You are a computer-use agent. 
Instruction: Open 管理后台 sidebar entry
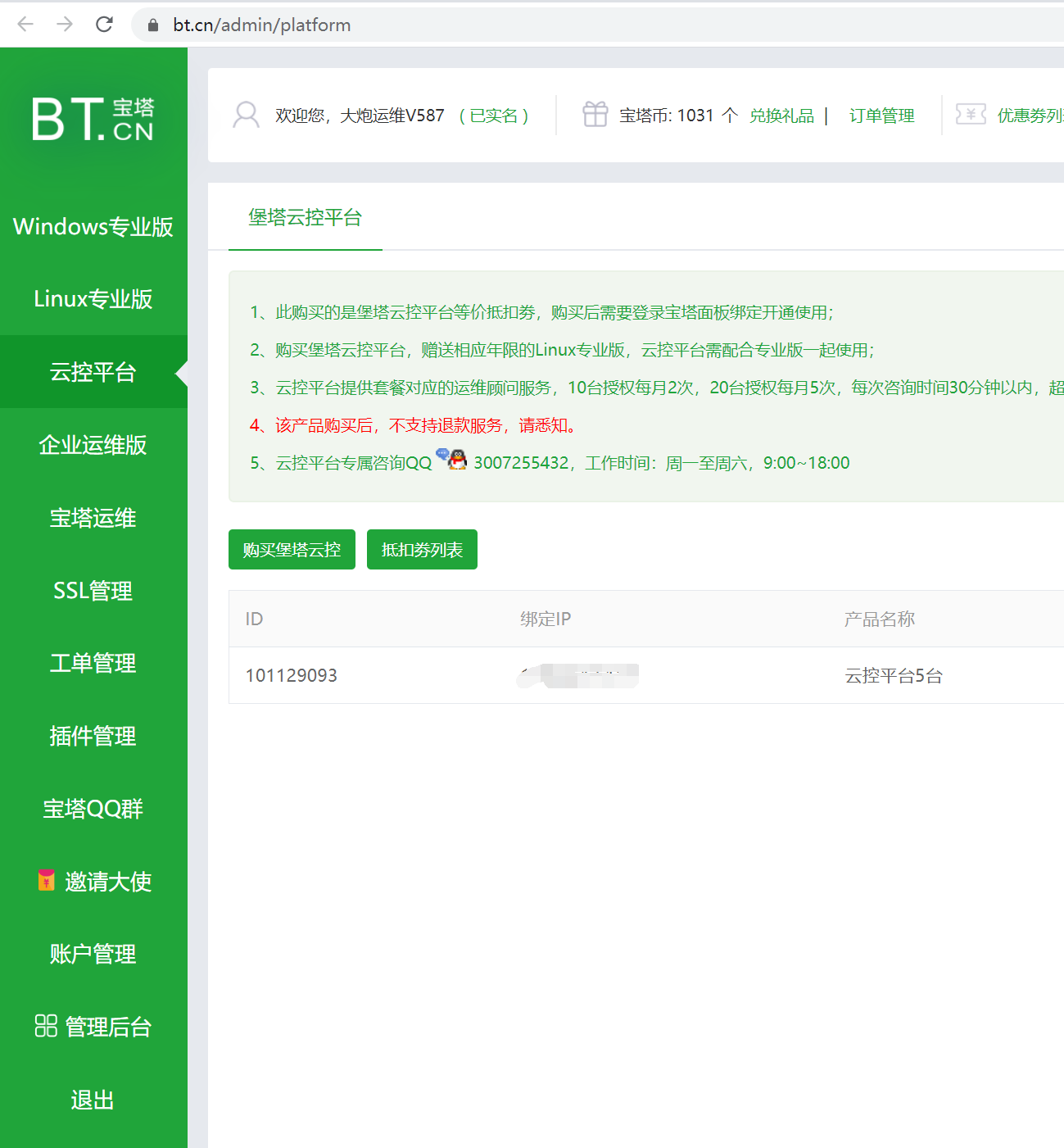click(x=93, y=1027)
